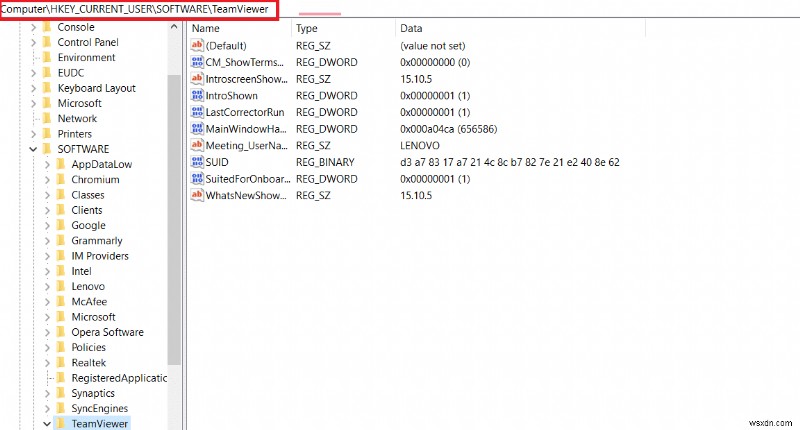This screenshot has width=800, height=430.
Task: Select the Microsoft key under SOFTWARE
Action: [x=93, y=317]
